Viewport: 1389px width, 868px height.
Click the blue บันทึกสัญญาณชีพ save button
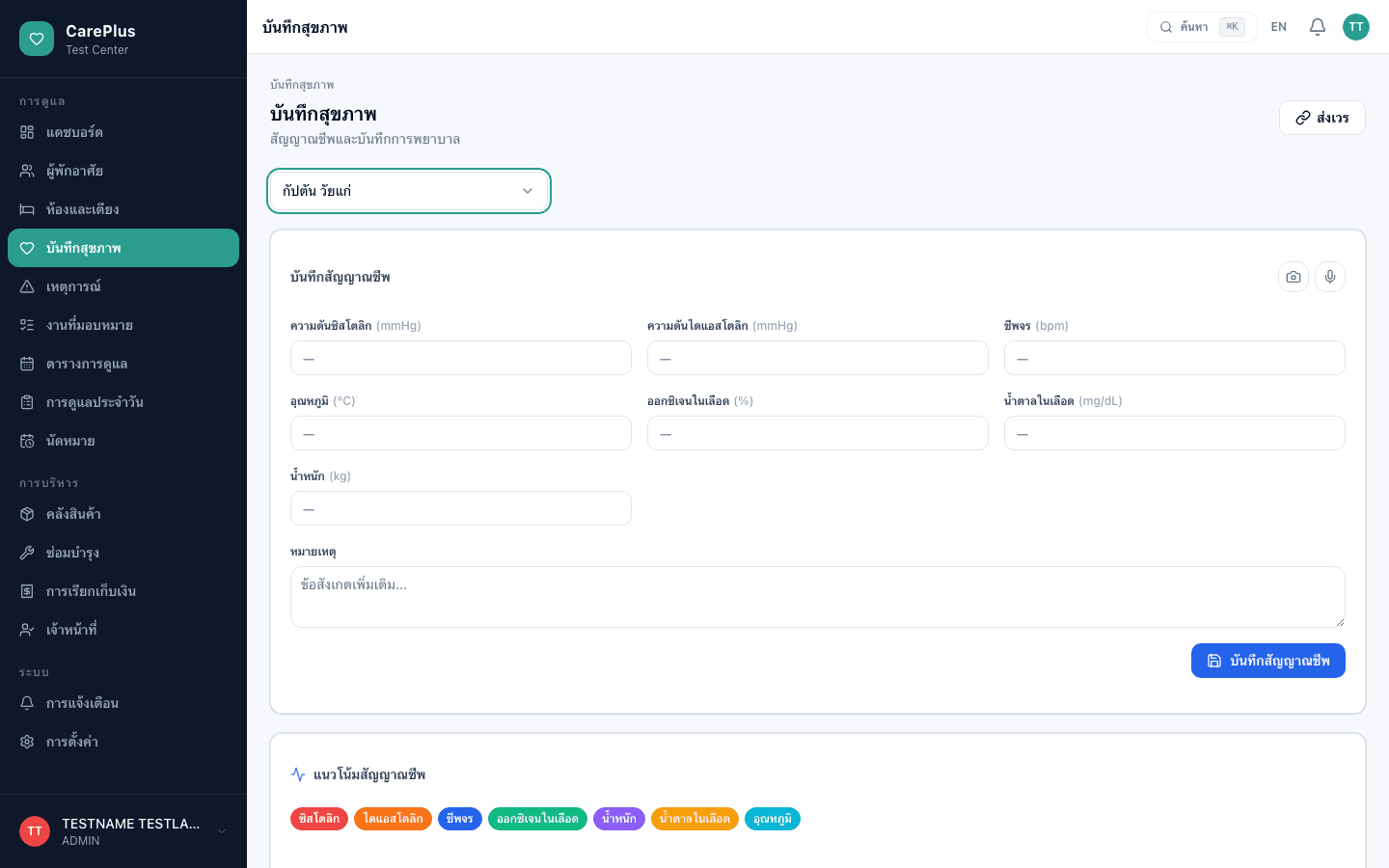[1268, 661]
